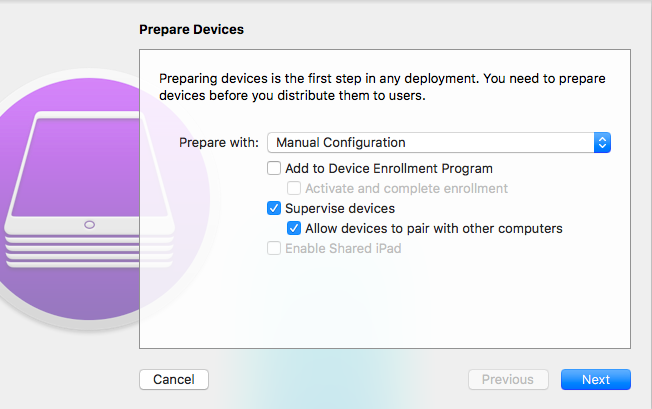
Task: Click the Prepare Devices heading
Action: tap(191, 30)
